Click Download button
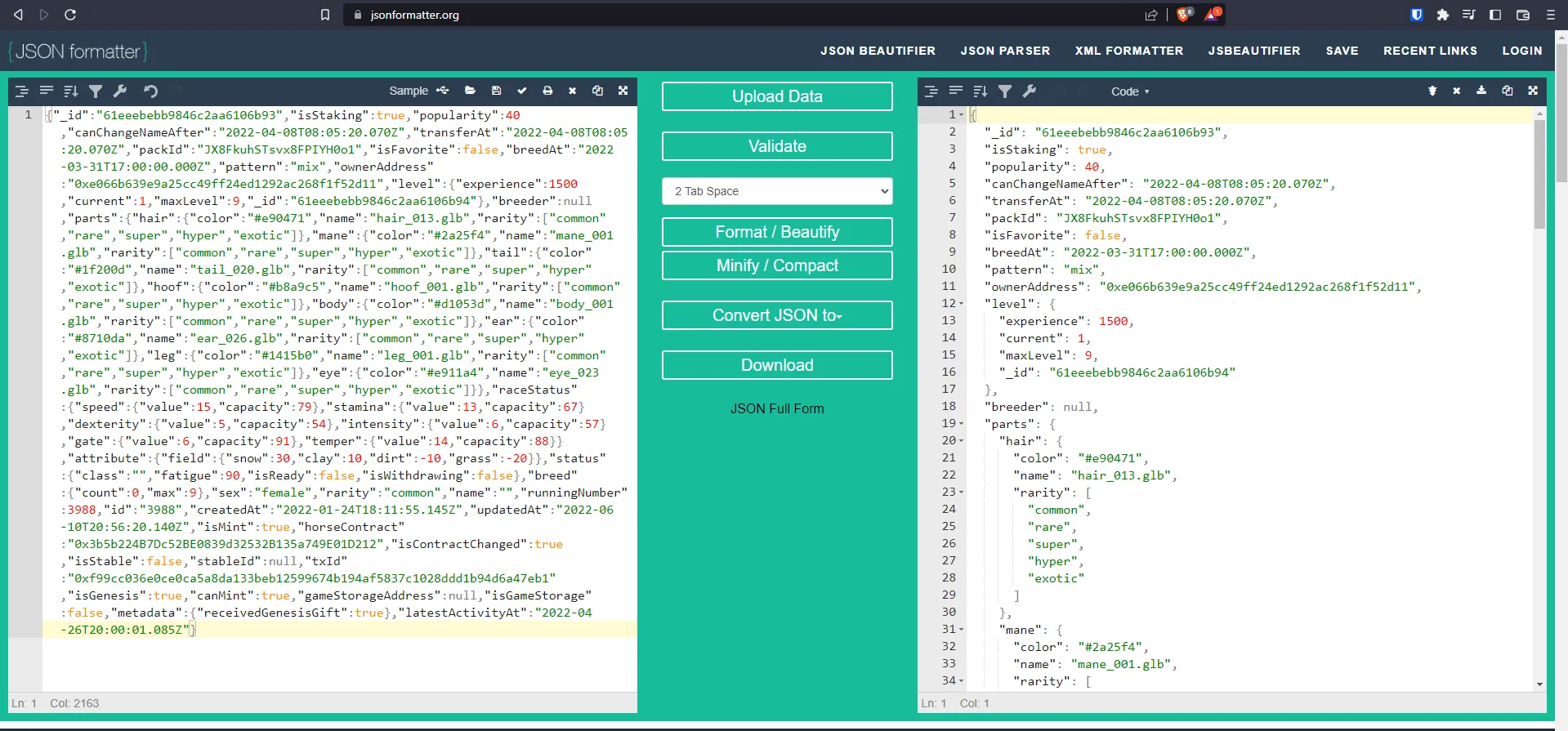The width and height of the screenshot is (1568, 731). (x=777, y=365)
